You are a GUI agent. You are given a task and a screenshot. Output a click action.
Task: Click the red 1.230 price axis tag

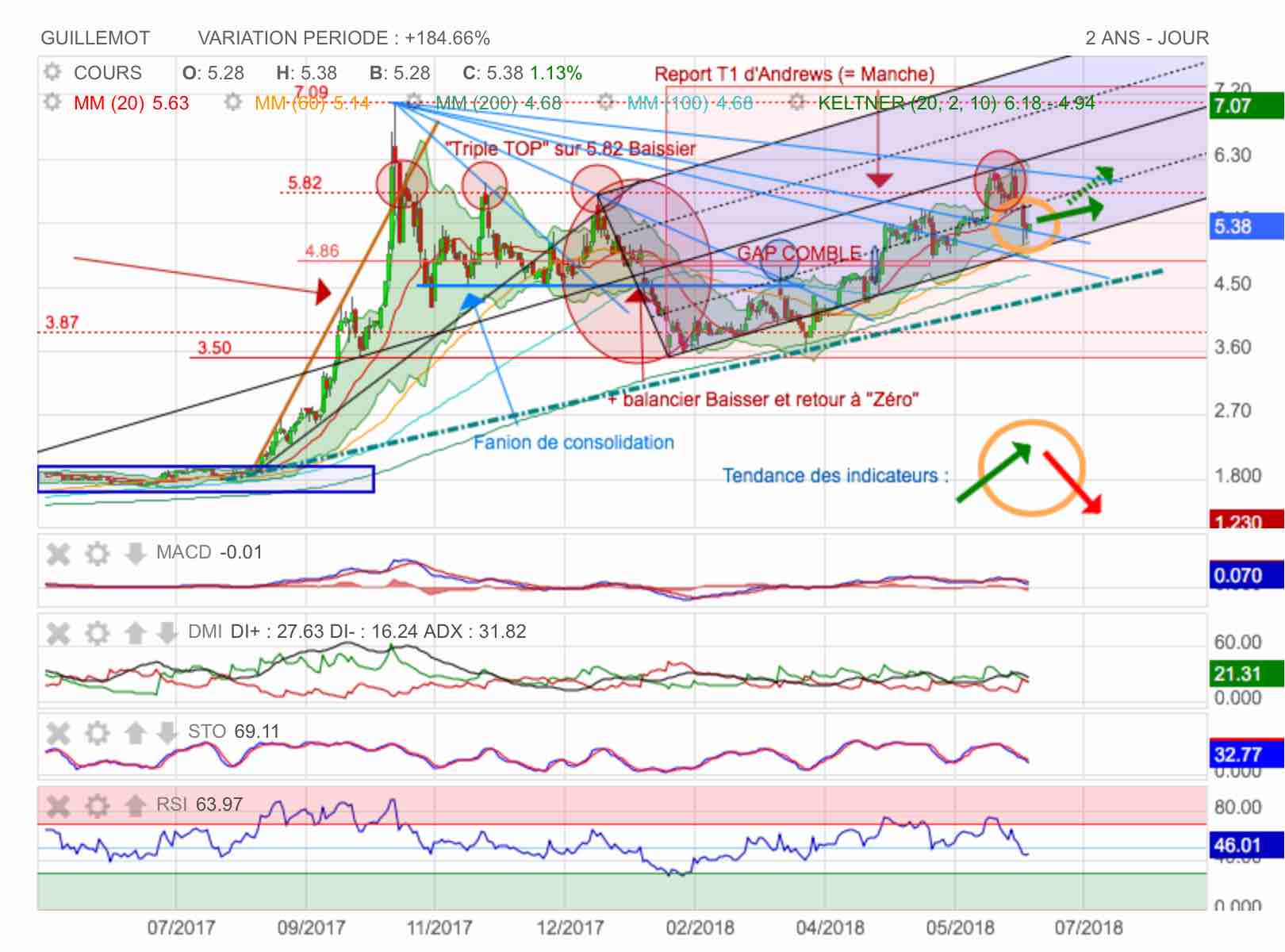(1245, 520)
